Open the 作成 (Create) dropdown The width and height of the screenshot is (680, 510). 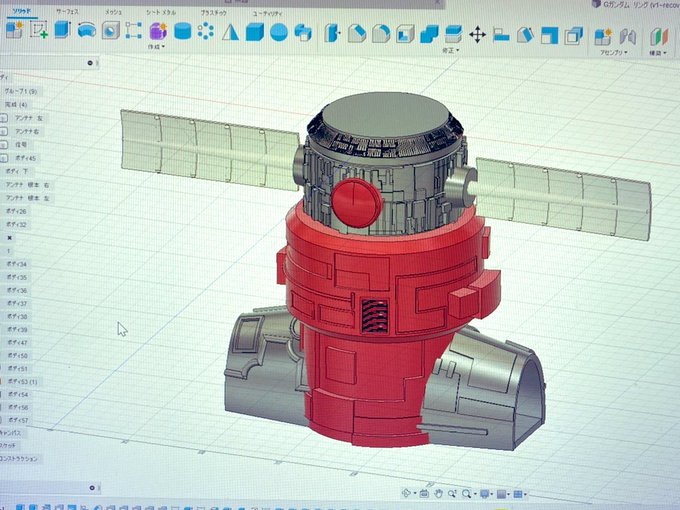coord(156,46)
